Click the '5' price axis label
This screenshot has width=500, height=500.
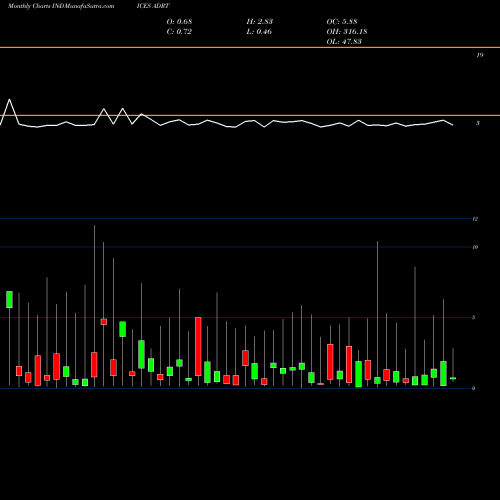tap(474, 317)
